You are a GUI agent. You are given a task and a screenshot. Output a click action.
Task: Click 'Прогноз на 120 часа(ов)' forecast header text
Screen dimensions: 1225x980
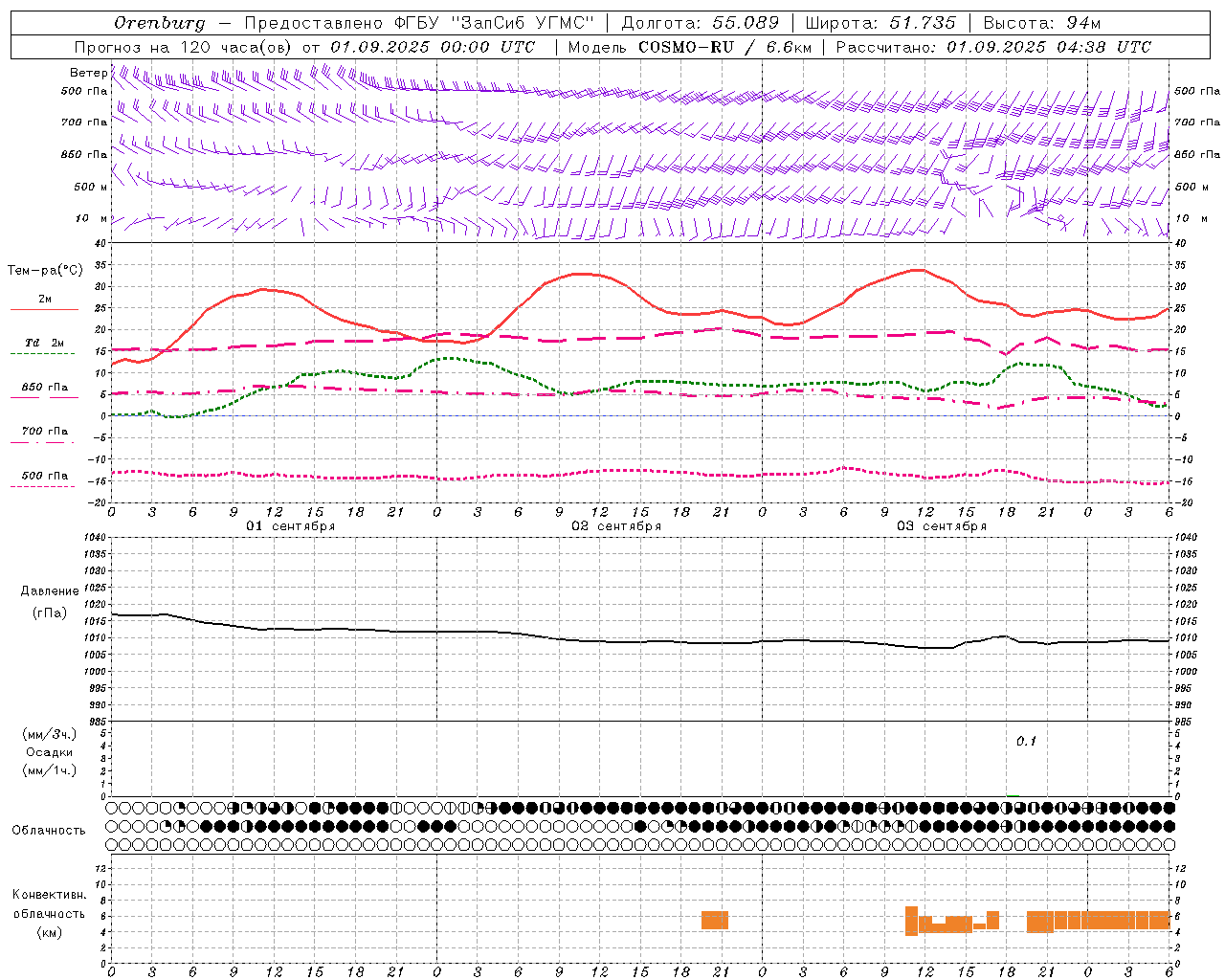184,47
